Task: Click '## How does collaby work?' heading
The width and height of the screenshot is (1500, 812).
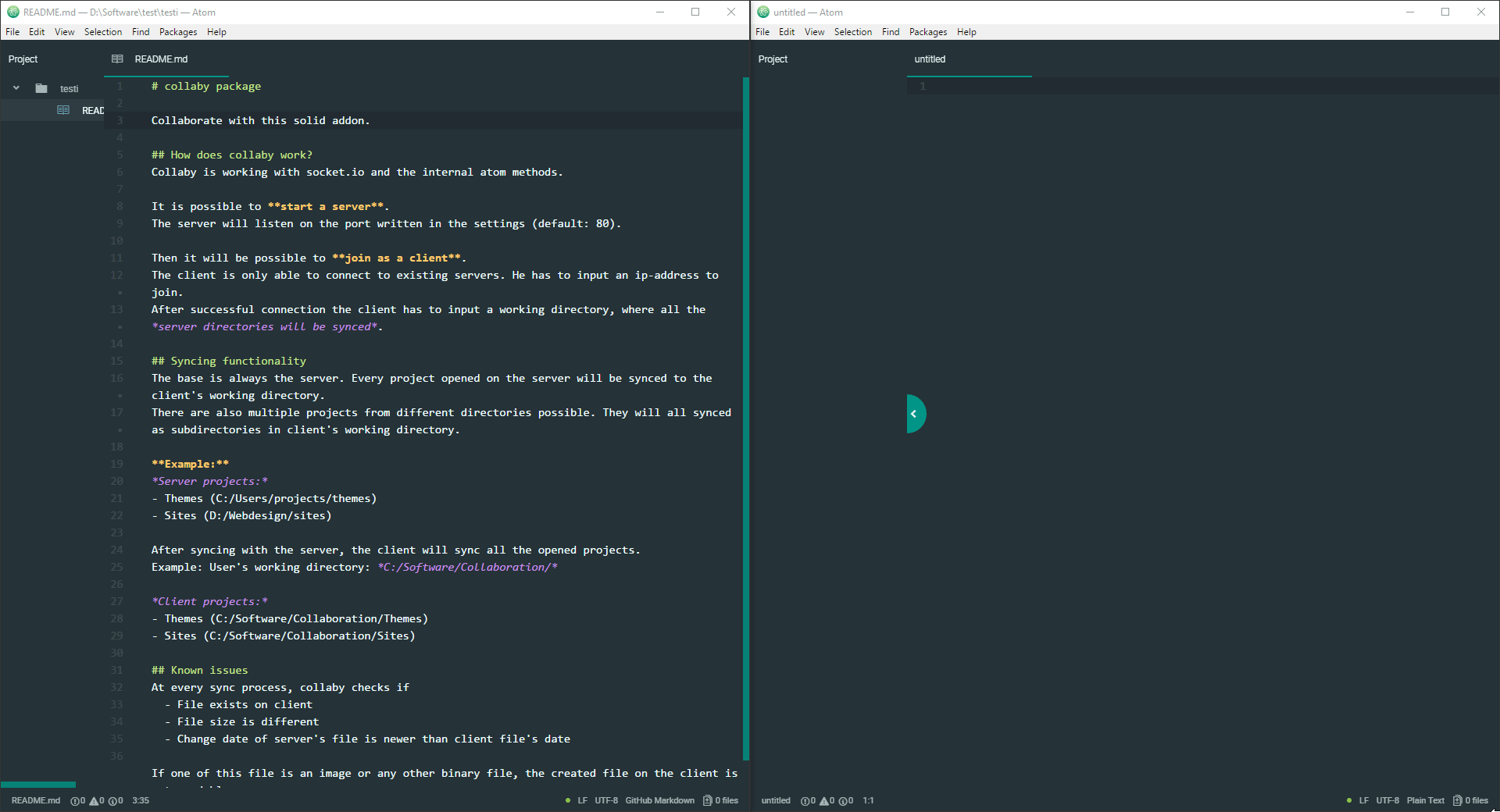Action: 232,155
